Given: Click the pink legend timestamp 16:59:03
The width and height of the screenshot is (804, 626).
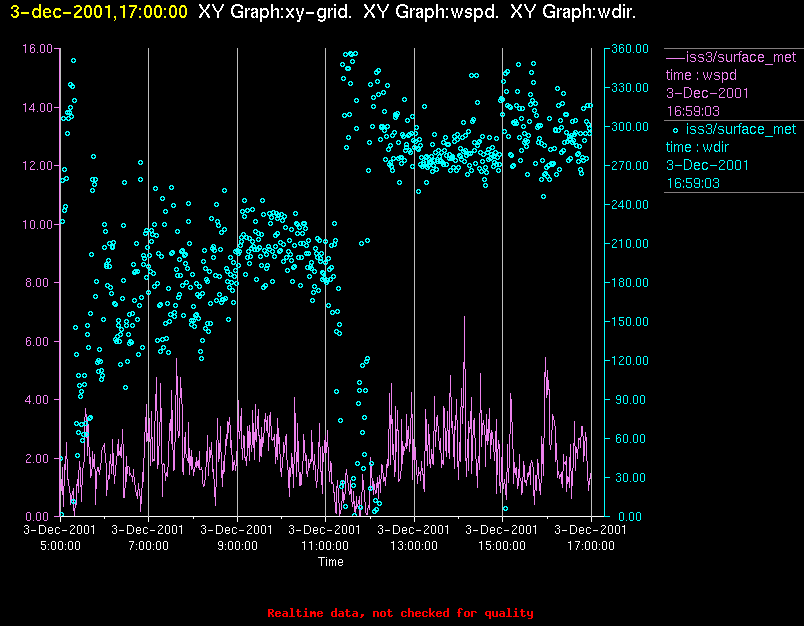Looking at the screenshot, I should [x=693, y=111].
